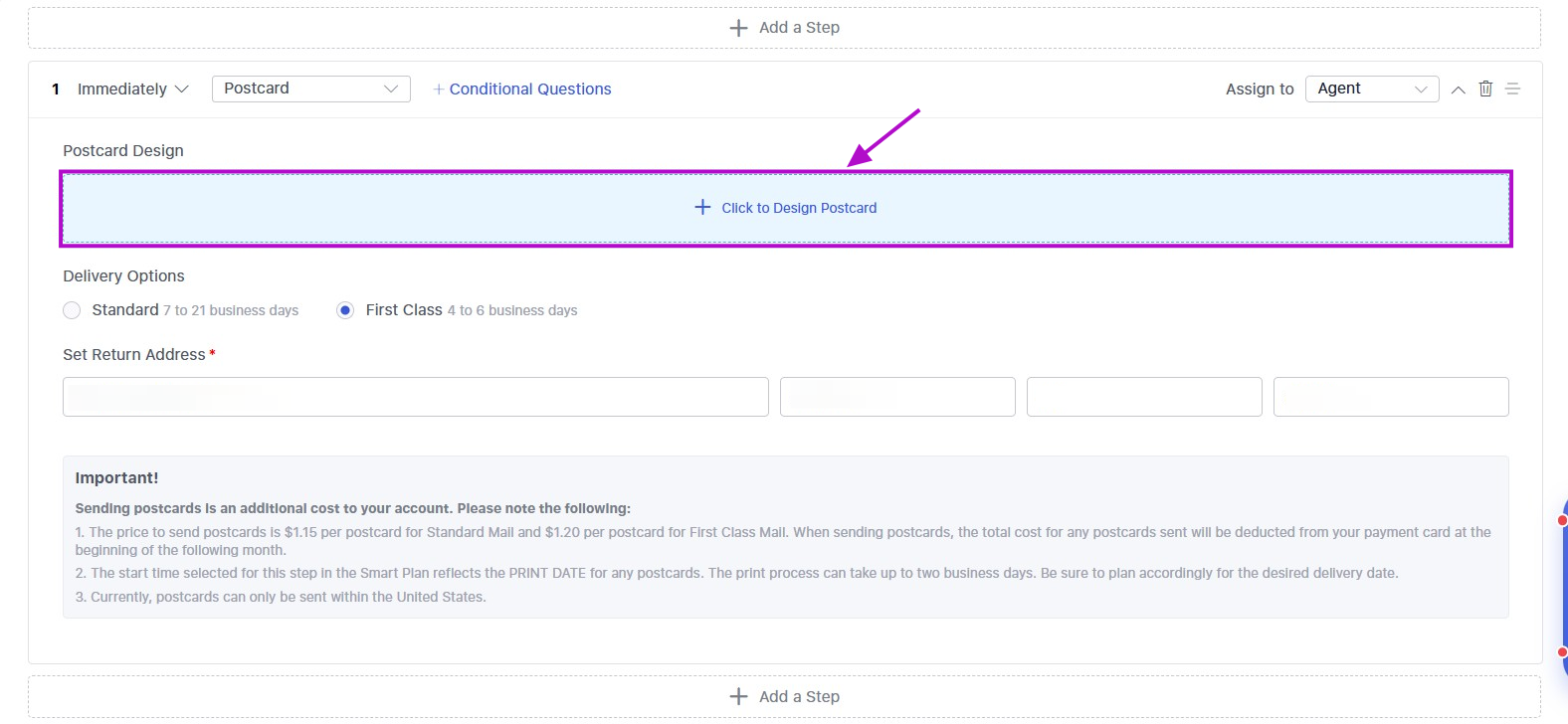Click the plus icon beside Conditional Questions
This screenshot has height=724, width=1568.
point(439,90)
